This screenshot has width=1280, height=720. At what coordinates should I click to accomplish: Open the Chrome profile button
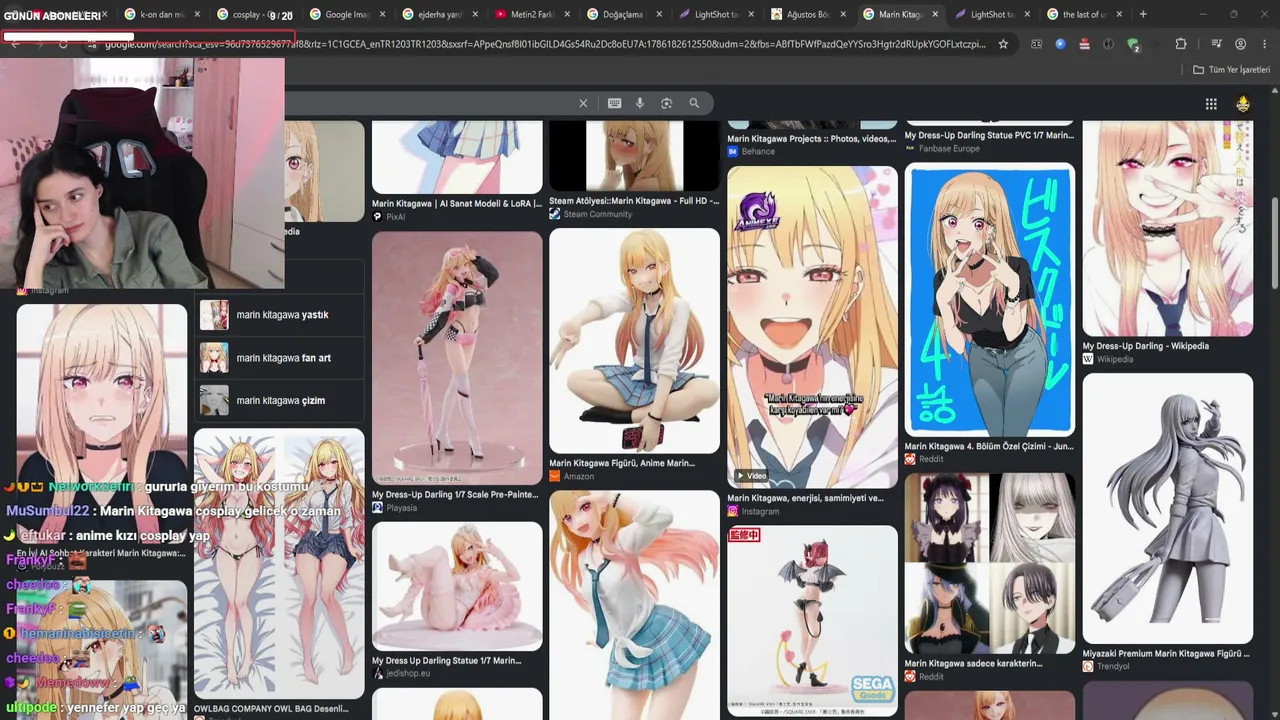point(1241,44)
